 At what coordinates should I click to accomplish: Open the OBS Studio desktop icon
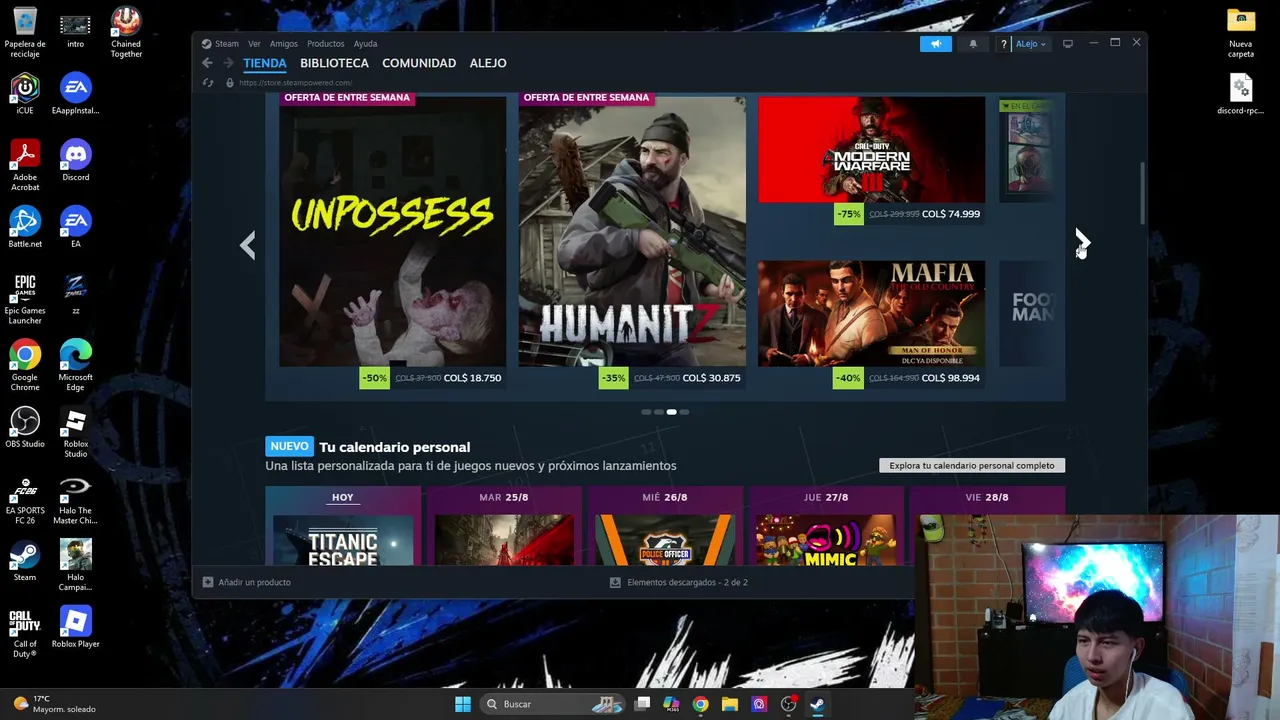click(x=25, y=427)
